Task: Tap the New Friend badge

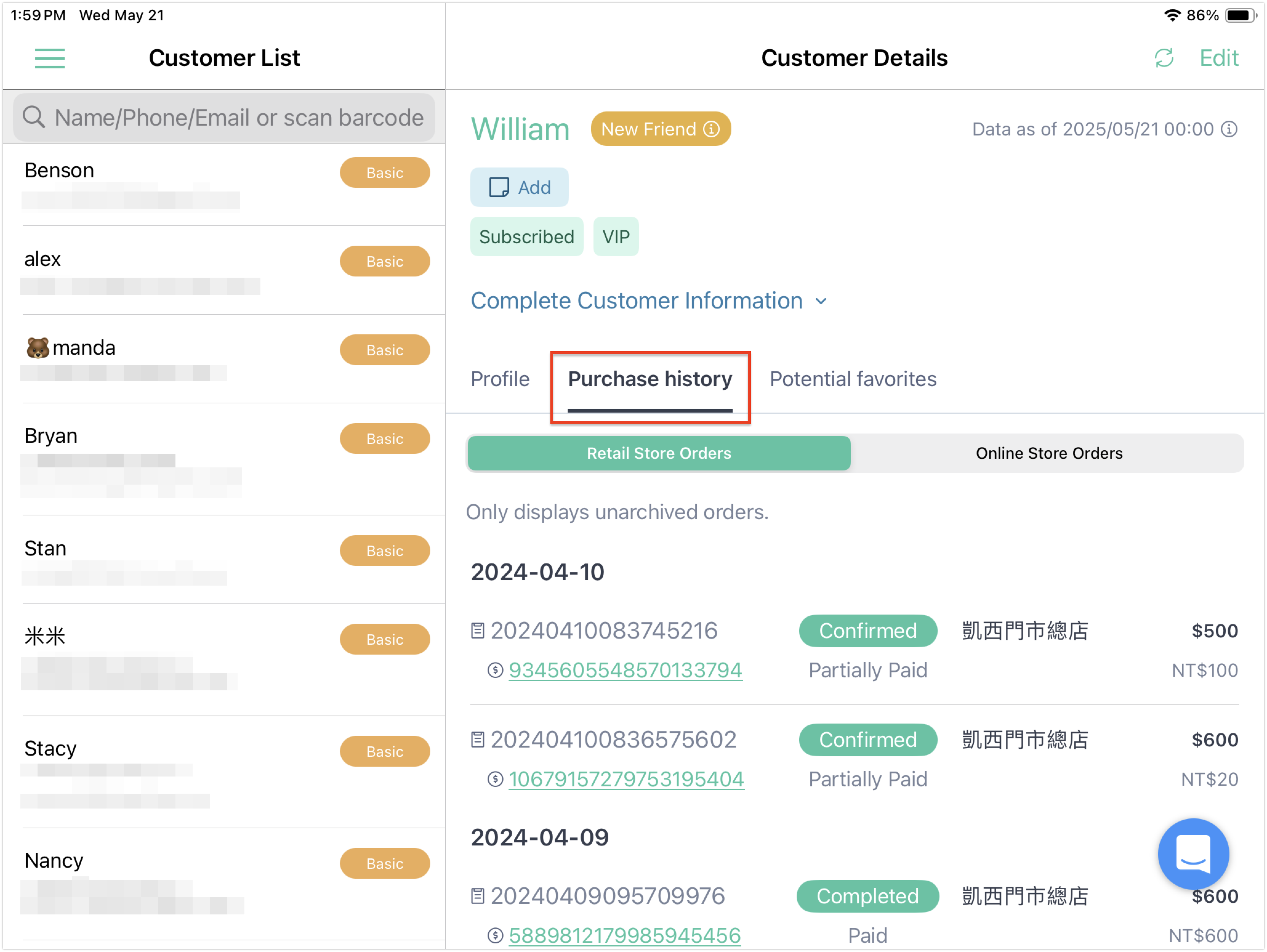Action: click(x=660, y=129)
